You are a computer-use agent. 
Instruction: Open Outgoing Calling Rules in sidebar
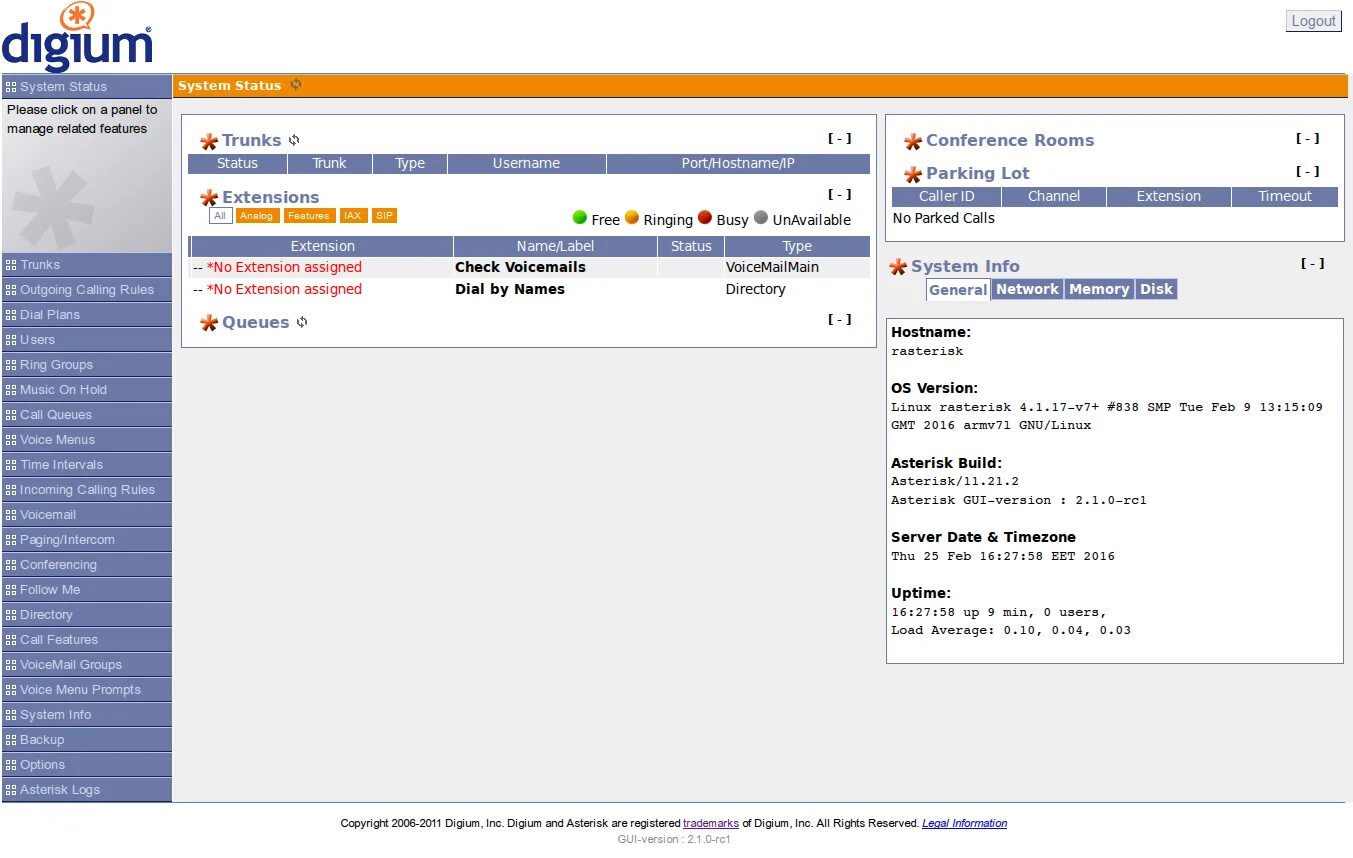pyautogui.click(x=86, y=290)
